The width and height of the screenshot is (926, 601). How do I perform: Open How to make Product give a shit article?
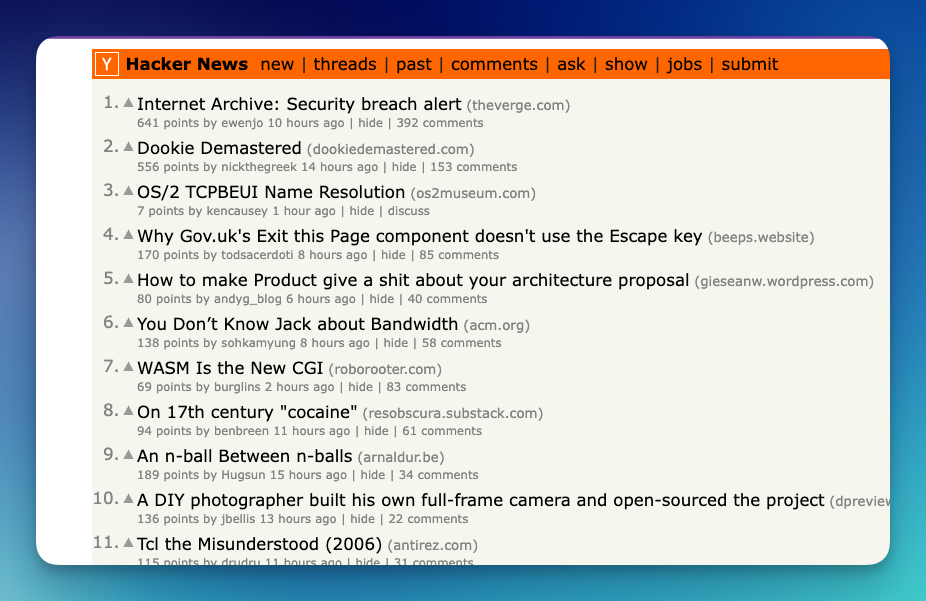point(413,280)
